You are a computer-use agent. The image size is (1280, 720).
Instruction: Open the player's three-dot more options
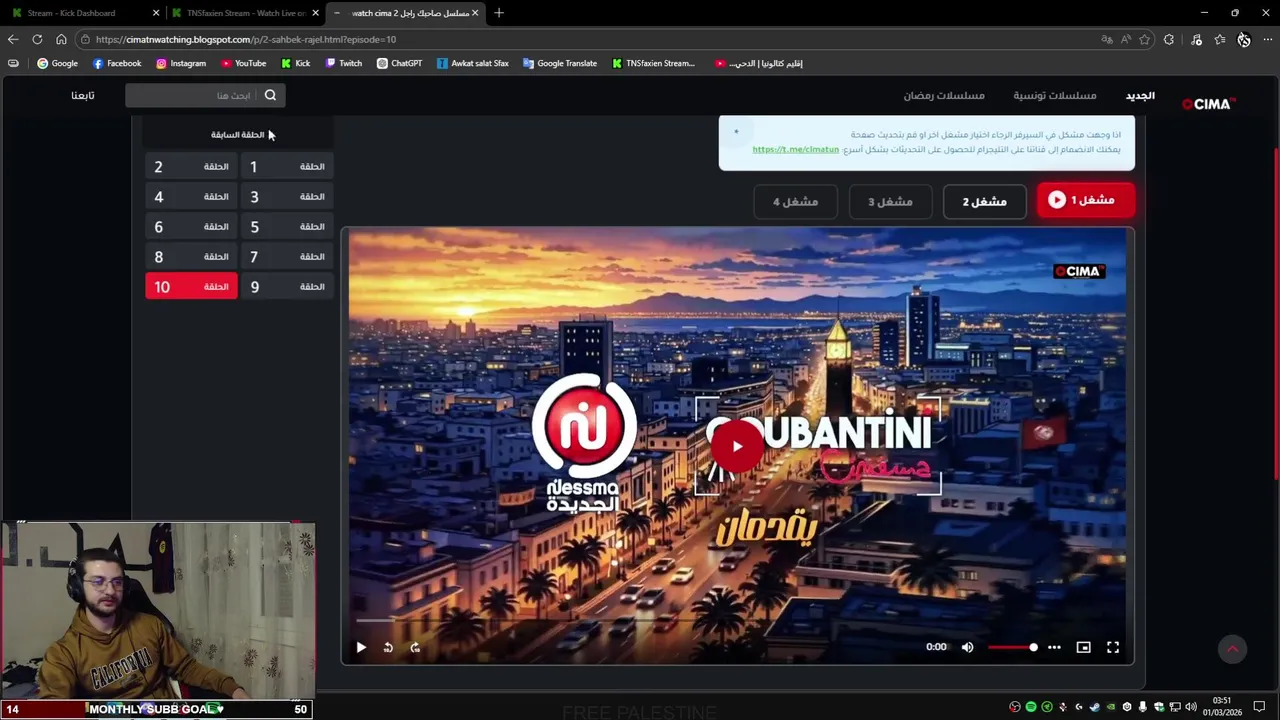(x=1054, y=647)
